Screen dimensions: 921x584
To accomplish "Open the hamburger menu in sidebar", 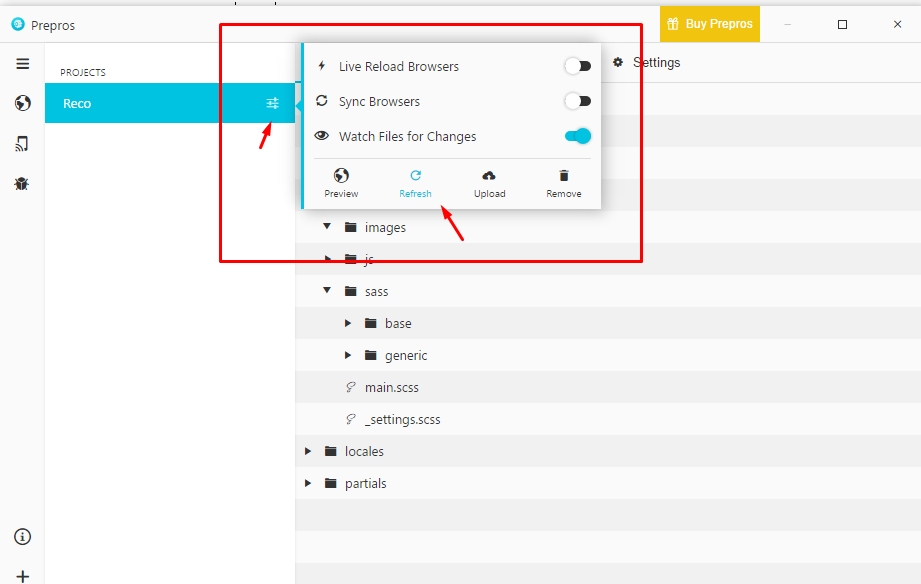I will pyautogui.click(x=22, y=64).
